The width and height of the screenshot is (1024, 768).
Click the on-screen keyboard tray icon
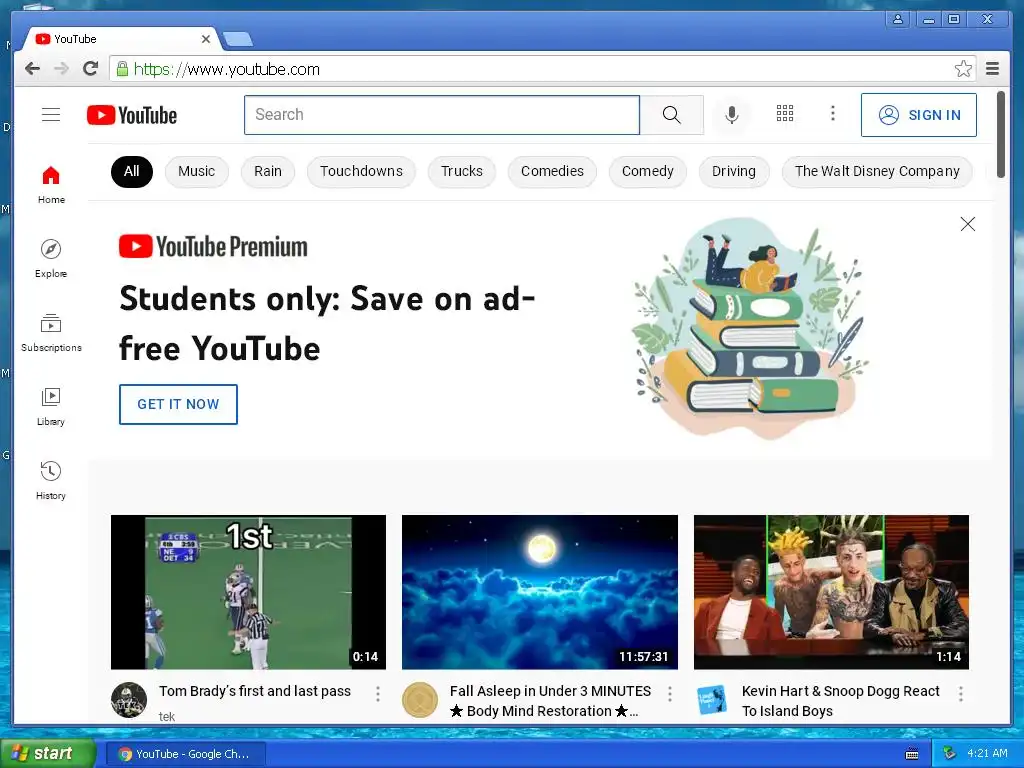point(912,754)
